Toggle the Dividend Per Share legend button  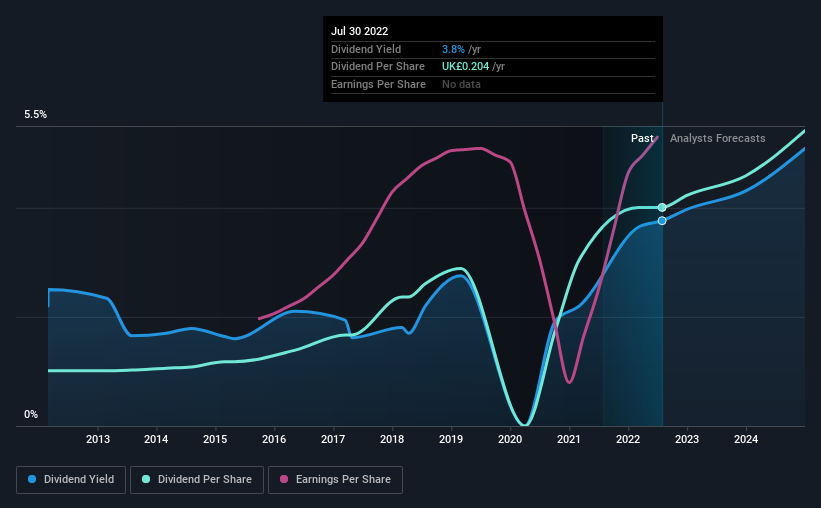click(197, 480)
